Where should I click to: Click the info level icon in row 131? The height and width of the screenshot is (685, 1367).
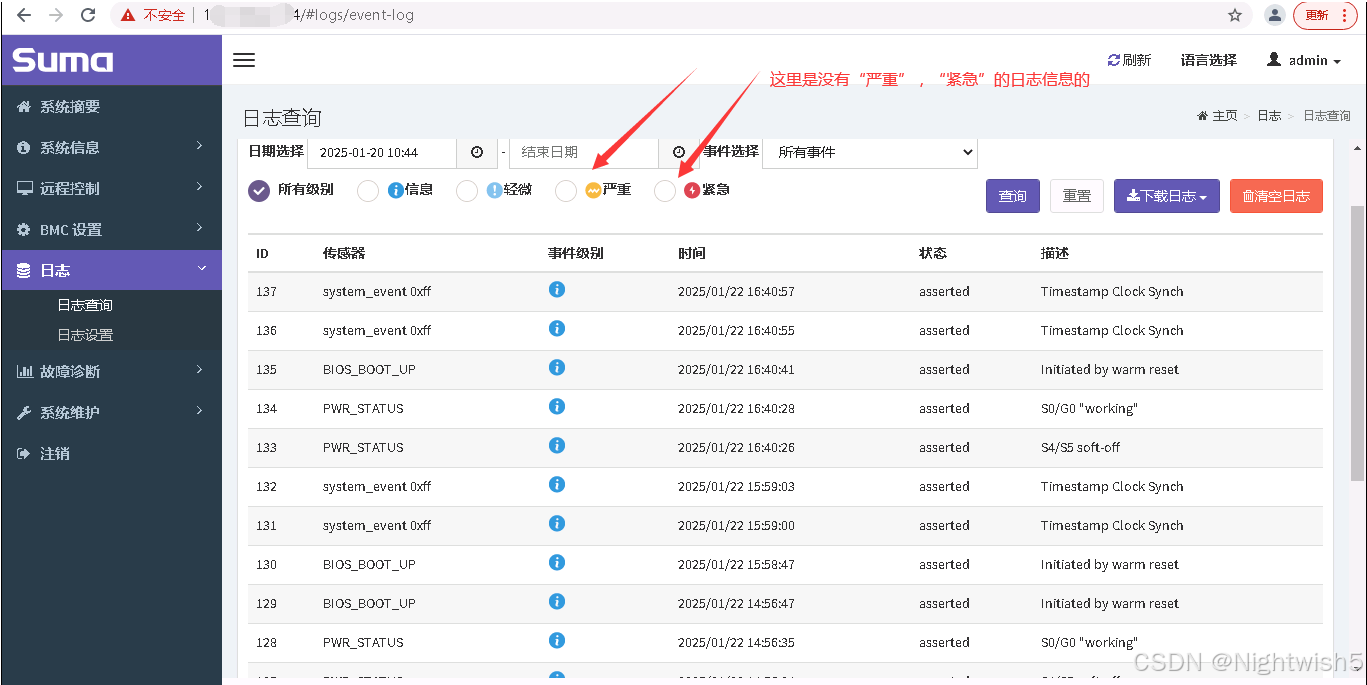point(557,524)
